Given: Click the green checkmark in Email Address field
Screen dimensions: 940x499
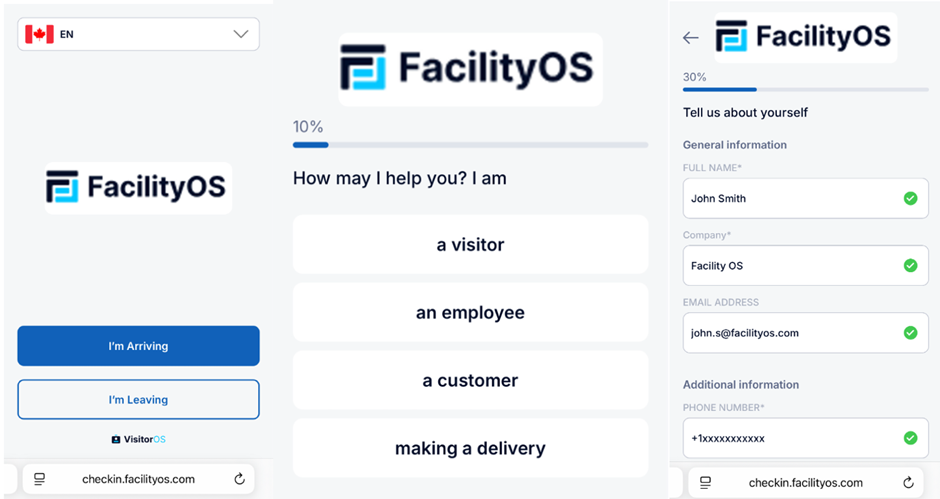Looking at the screenshot, I should [910, 332].
